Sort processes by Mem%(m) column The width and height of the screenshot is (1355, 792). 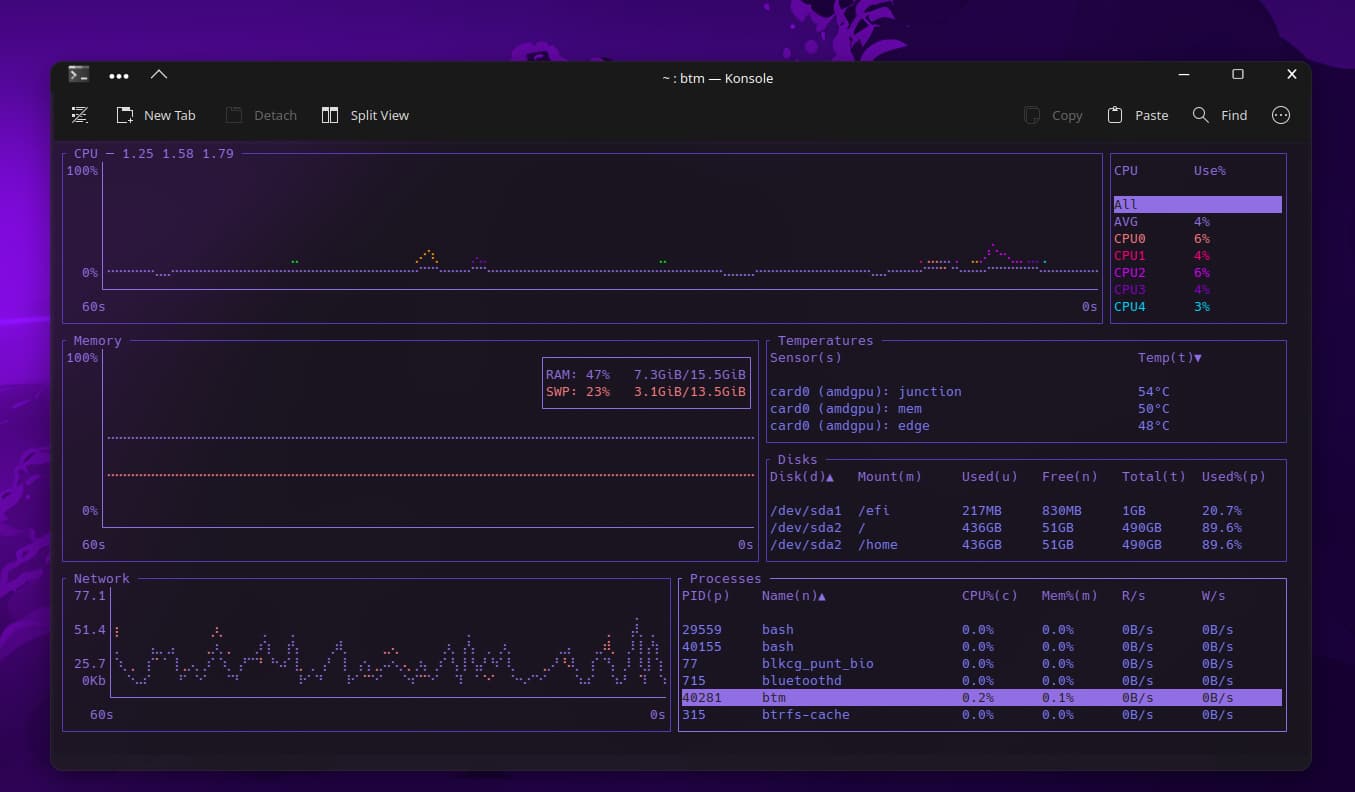pyautogui.click(x=1070, y=596)
